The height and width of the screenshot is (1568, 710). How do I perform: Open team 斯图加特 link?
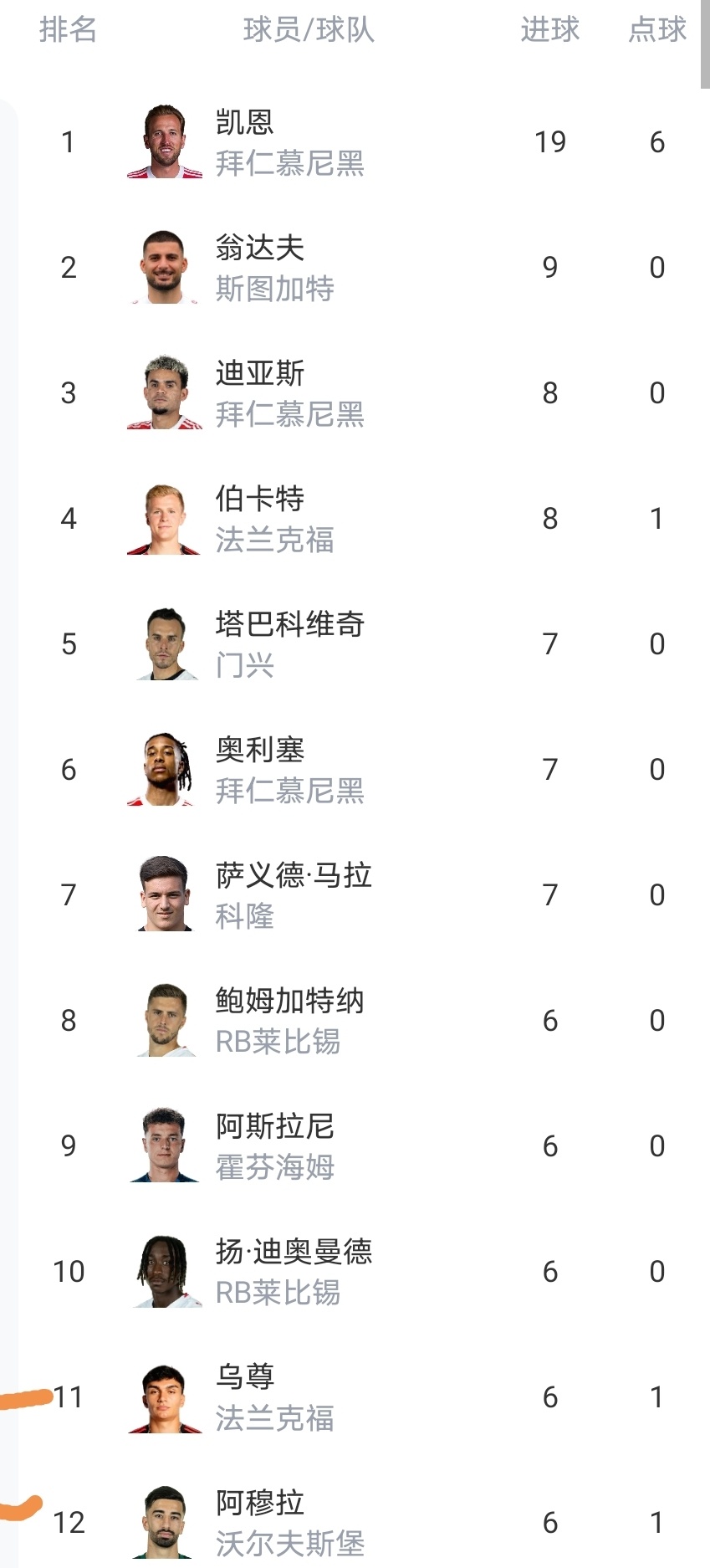[274, 289]
